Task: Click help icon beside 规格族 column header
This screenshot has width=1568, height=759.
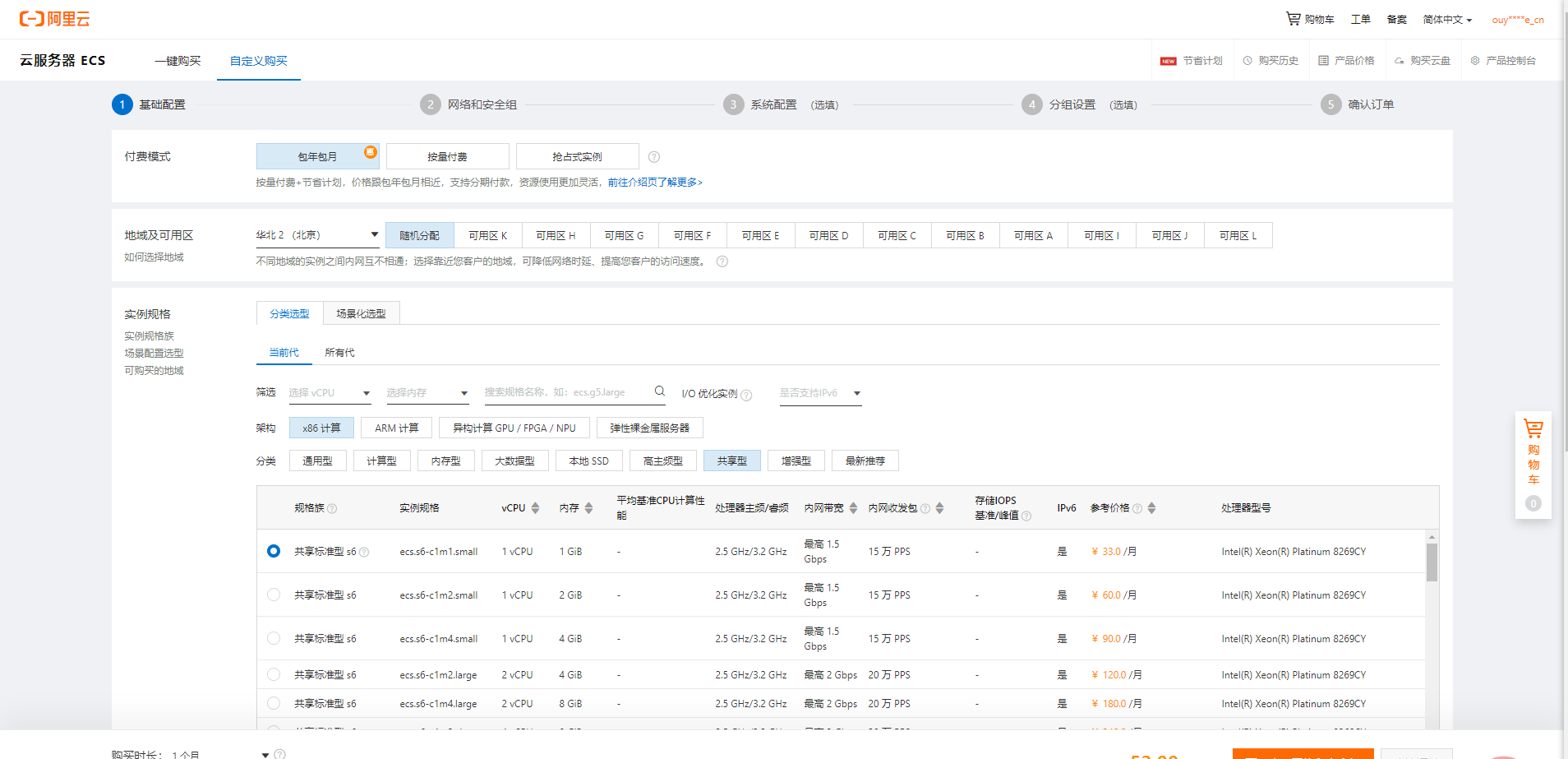Action: [x=332, y=509]
